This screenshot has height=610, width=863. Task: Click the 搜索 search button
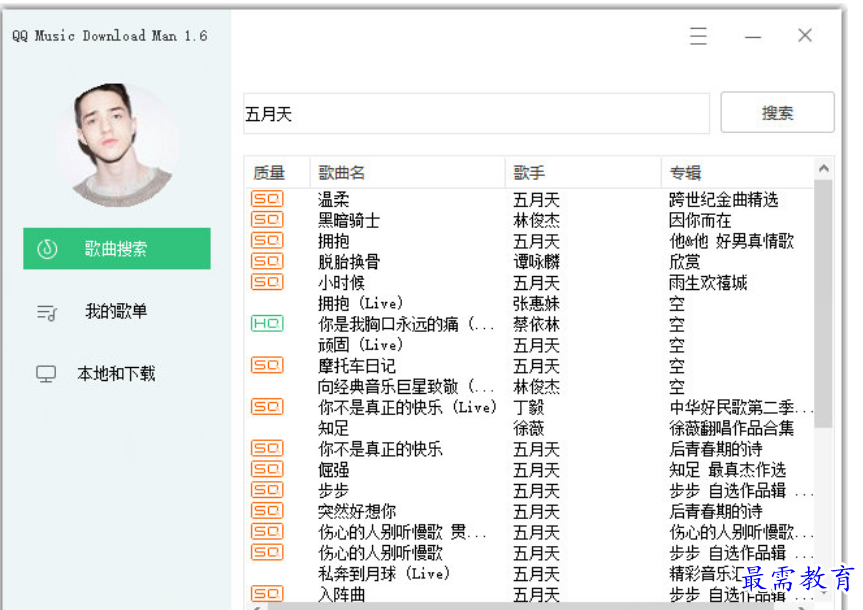(777, 113)
